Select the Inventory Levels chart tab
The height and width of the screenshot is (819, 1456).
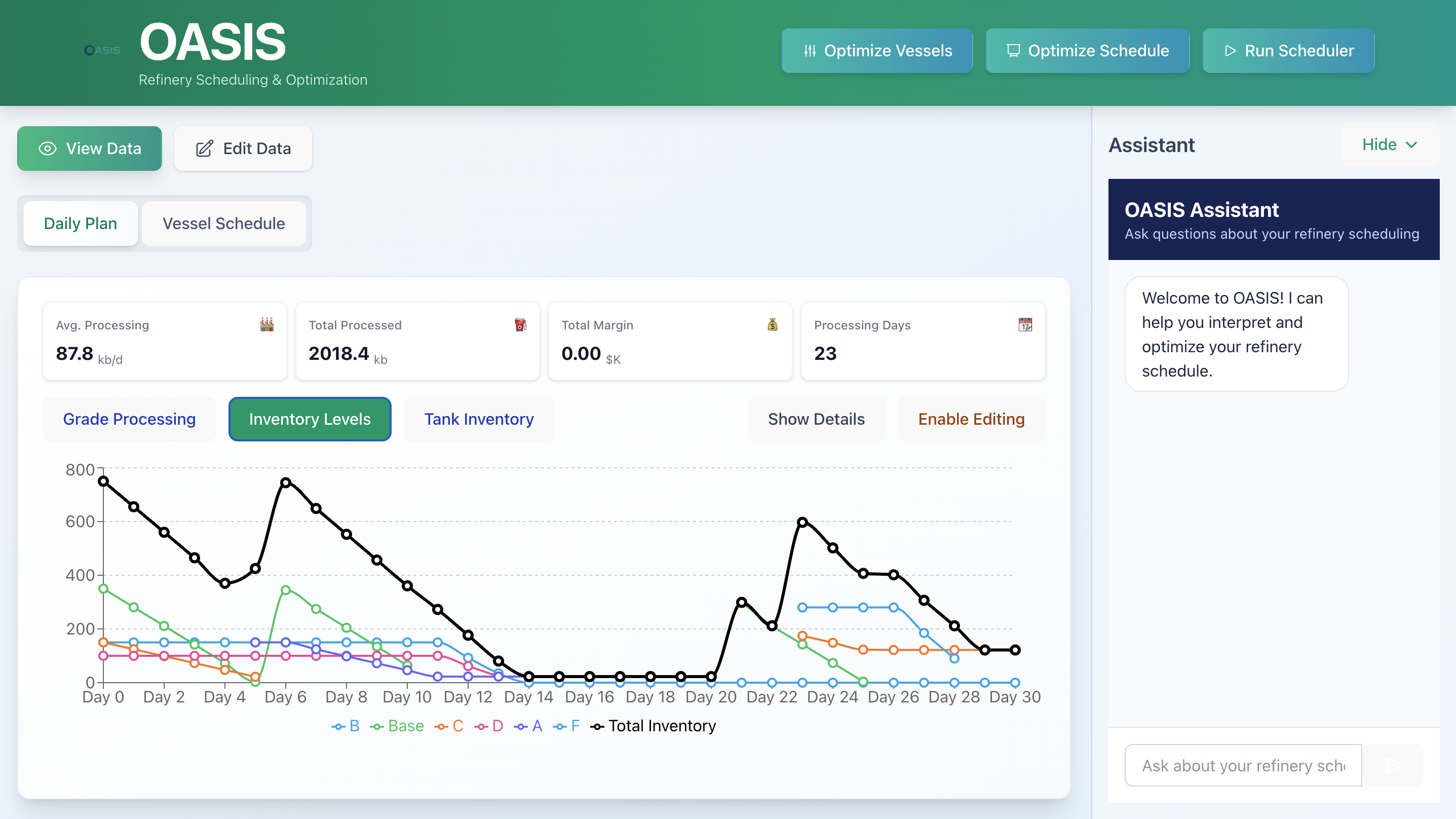(310, 419)
